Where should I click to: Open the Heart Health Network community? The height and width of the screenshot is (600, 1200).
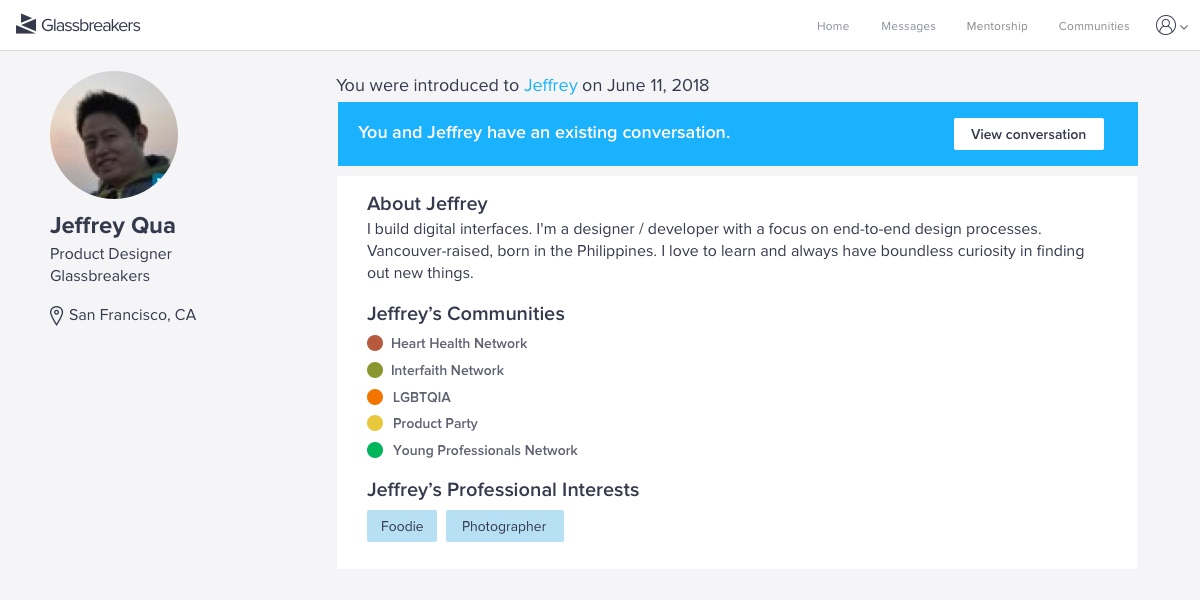(x=459, y=343)
